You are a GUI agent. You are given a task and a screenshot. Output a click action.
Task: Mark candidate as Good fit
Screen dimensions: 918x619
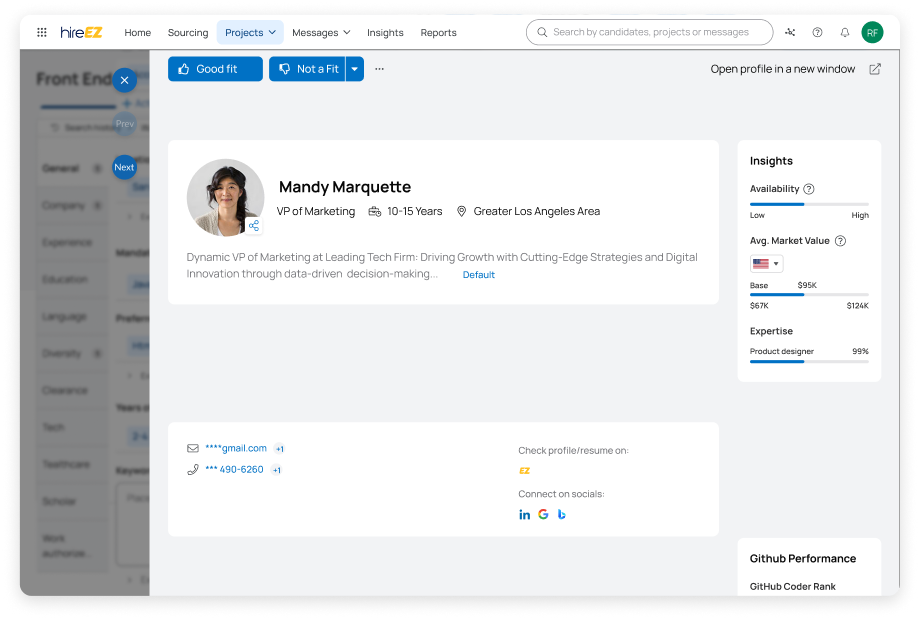tap(215, 69)
